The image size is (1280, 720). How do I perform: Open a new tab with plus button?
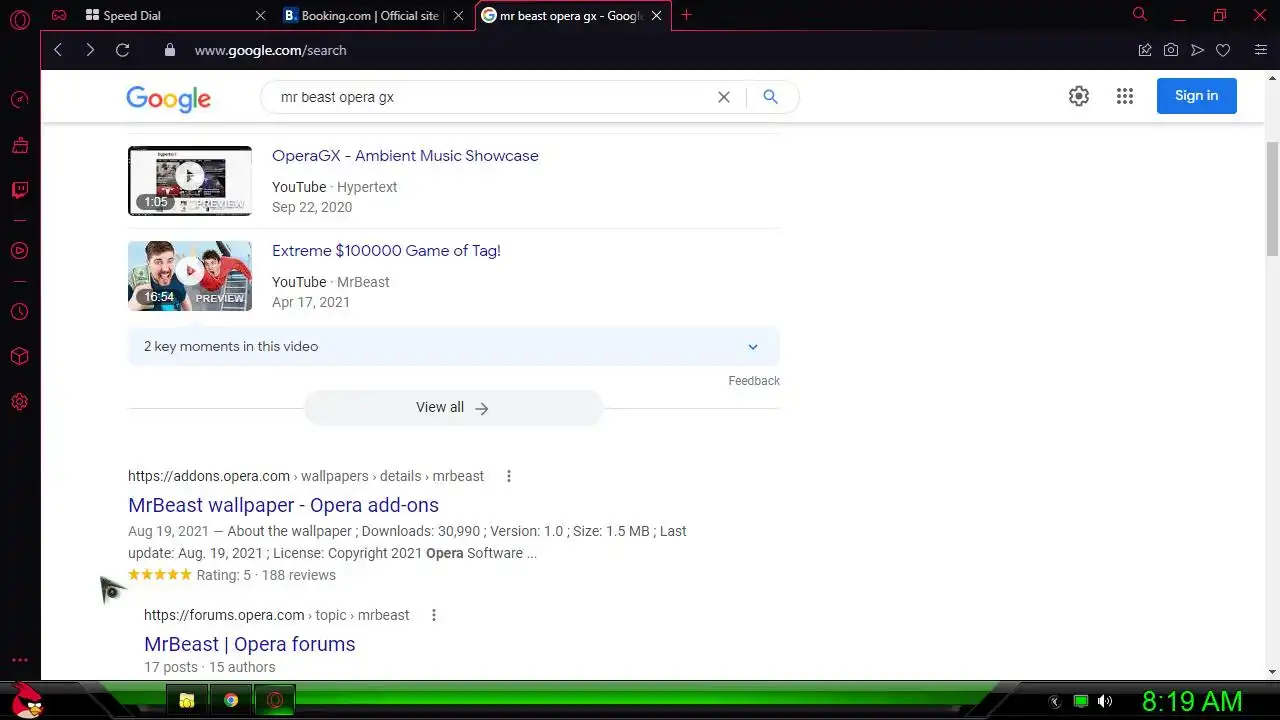tap(686, 15)
